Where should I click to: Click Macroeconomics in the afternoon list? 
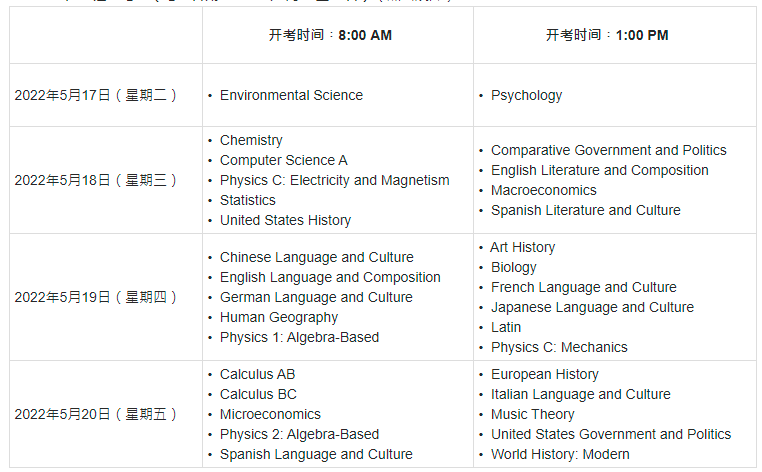click(x=543, y=190)
